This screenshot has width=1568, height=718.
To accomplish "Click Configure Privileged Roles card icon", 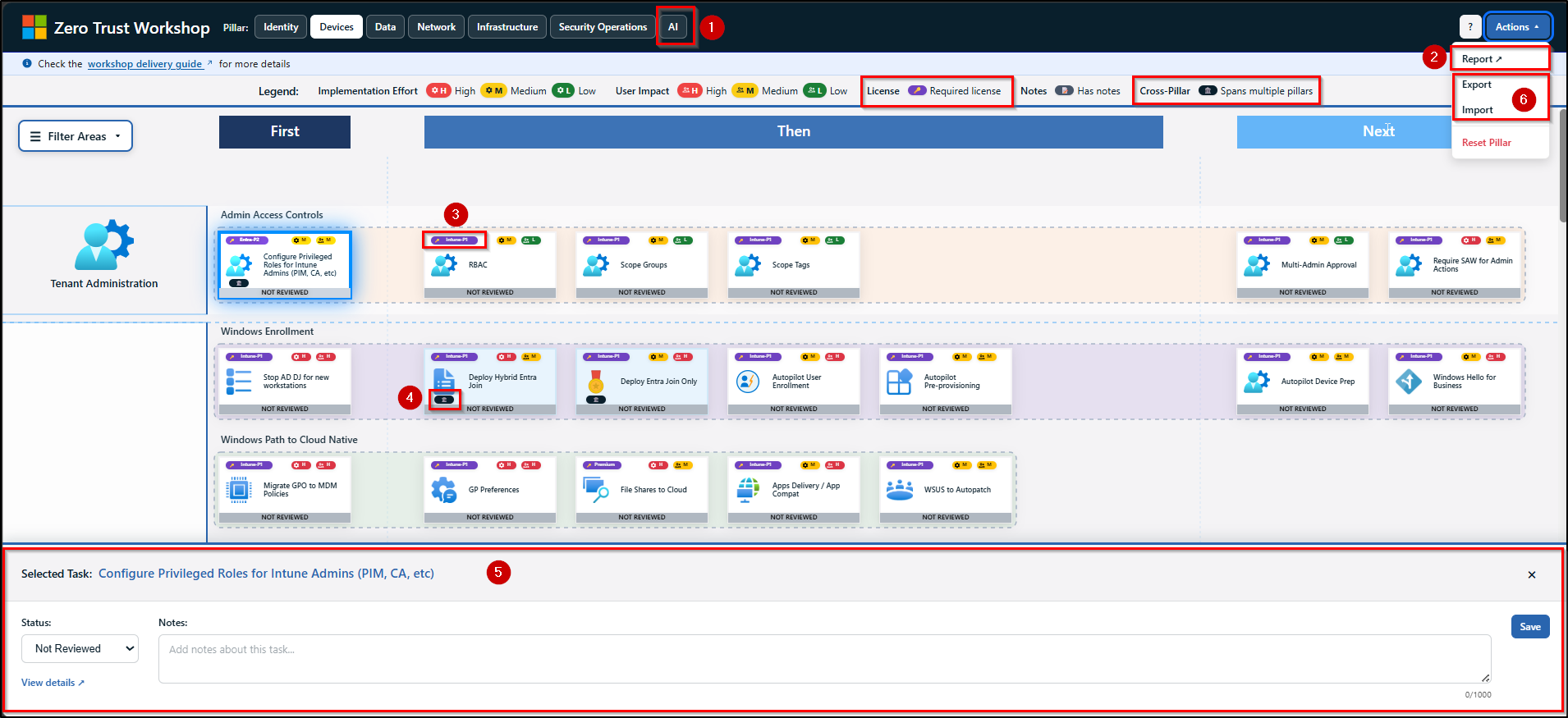I will click(239, 265).
